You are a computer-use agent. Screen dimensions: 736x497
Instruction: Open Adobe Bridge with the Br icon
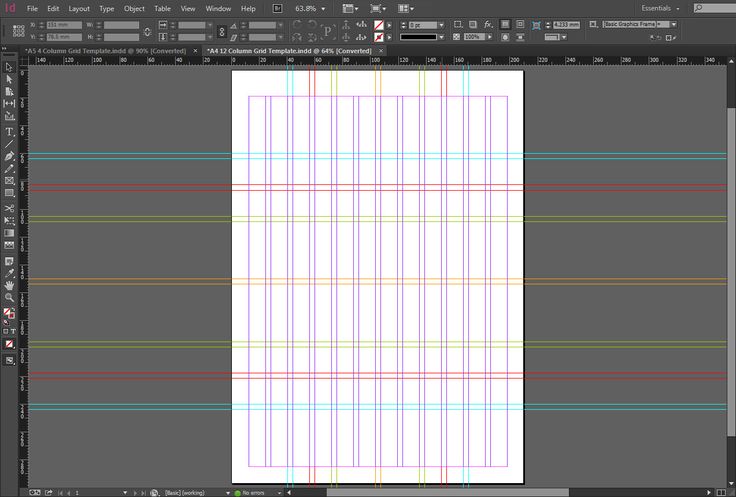[x=278, y=8]
